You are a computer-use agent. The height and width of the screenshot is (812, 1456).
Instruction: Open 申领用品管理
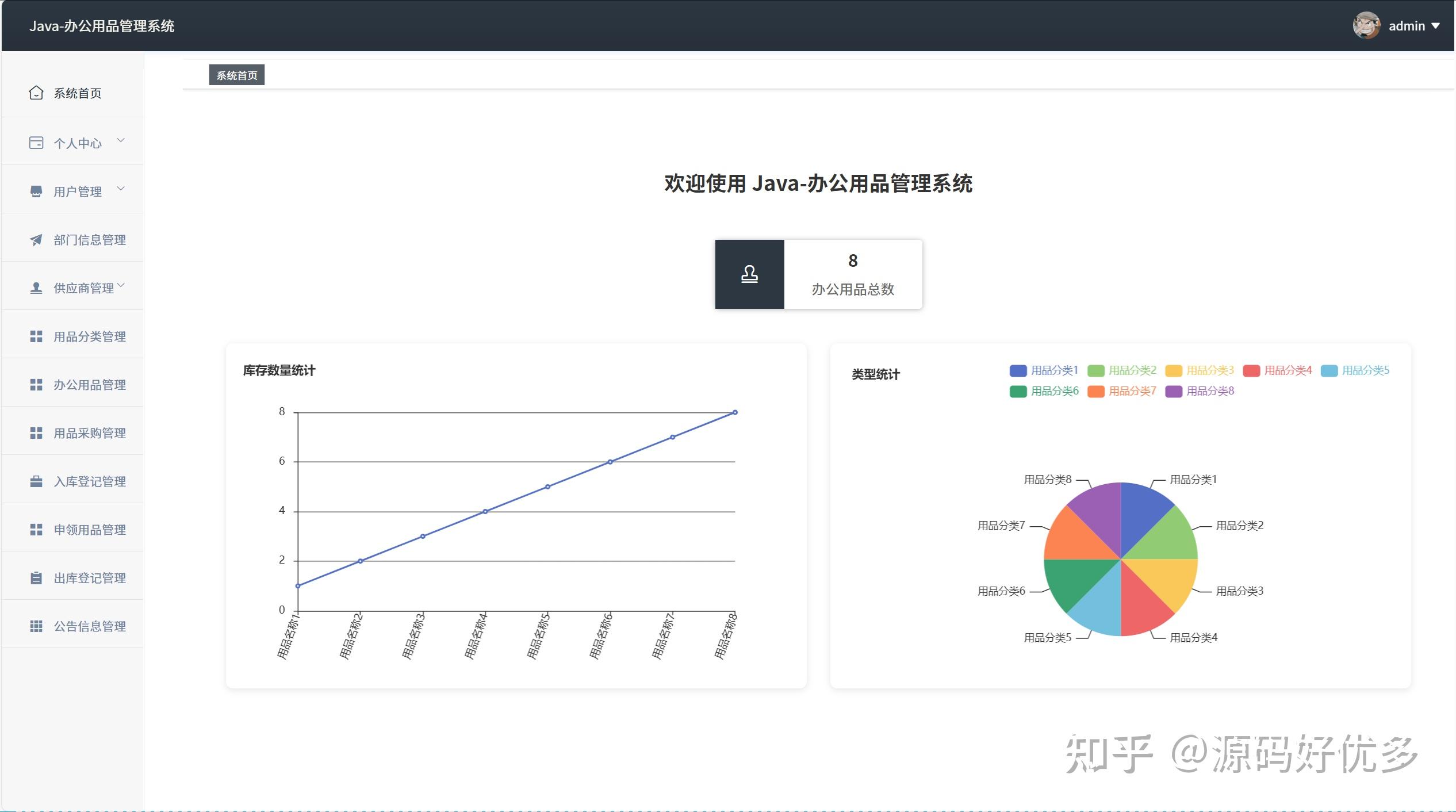pyautogui.click(x=90, y=529)
